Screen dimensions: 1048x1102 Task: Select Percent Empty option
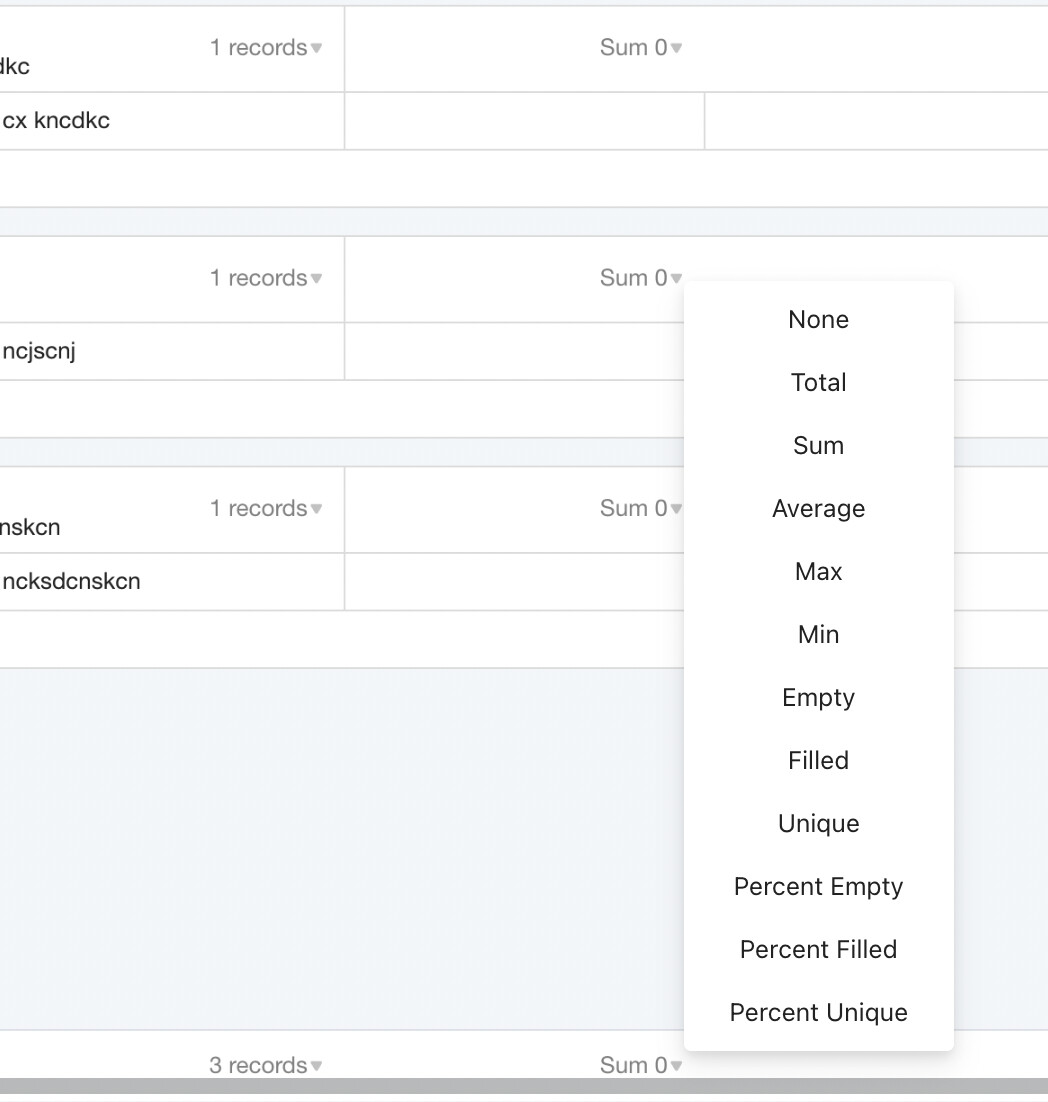pos(818,887)
